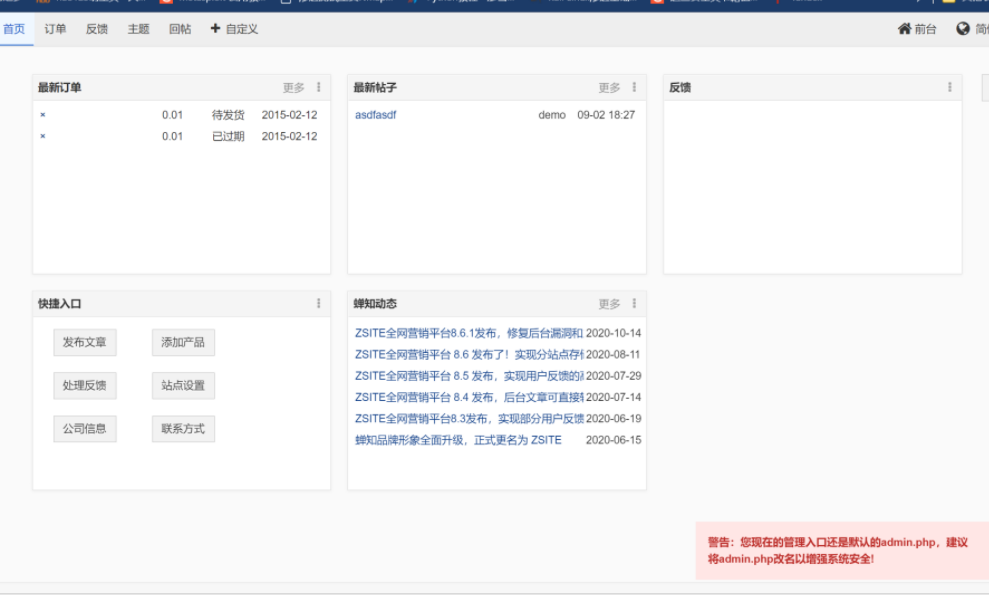Click the globe icon beside 简体
This screenshot has width=989, height=595.
point(963,29)
